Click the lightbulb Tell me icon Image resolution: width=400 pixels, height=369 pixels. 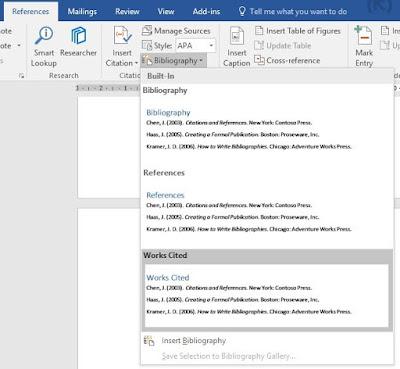[242, 11]
